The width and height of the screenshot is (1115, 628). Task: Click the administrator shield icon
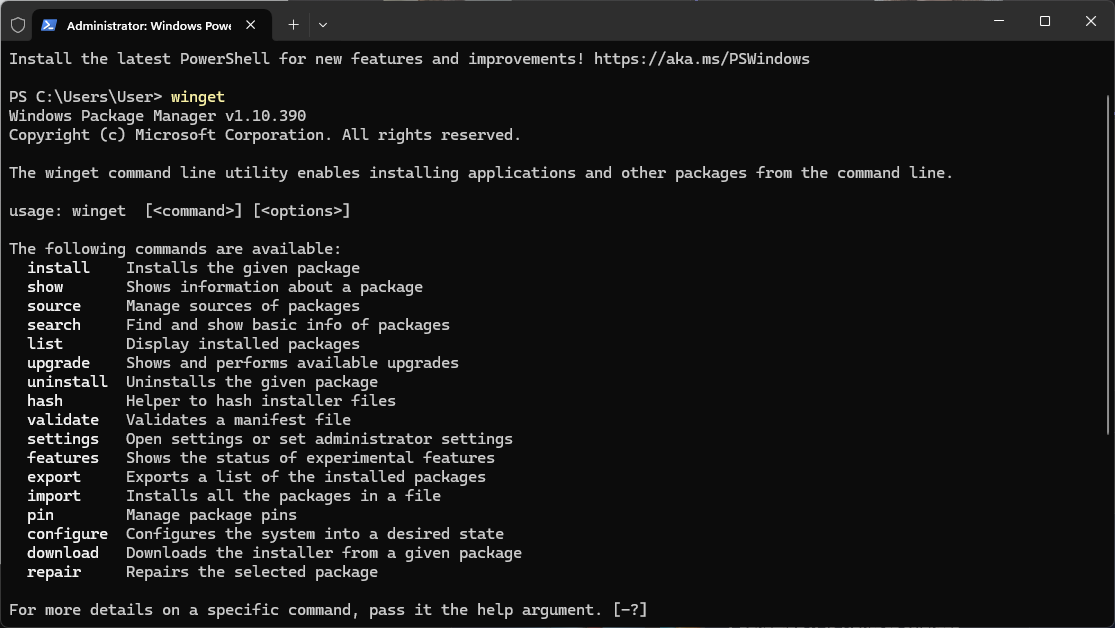pyautogui.click(x=18, y=26)
